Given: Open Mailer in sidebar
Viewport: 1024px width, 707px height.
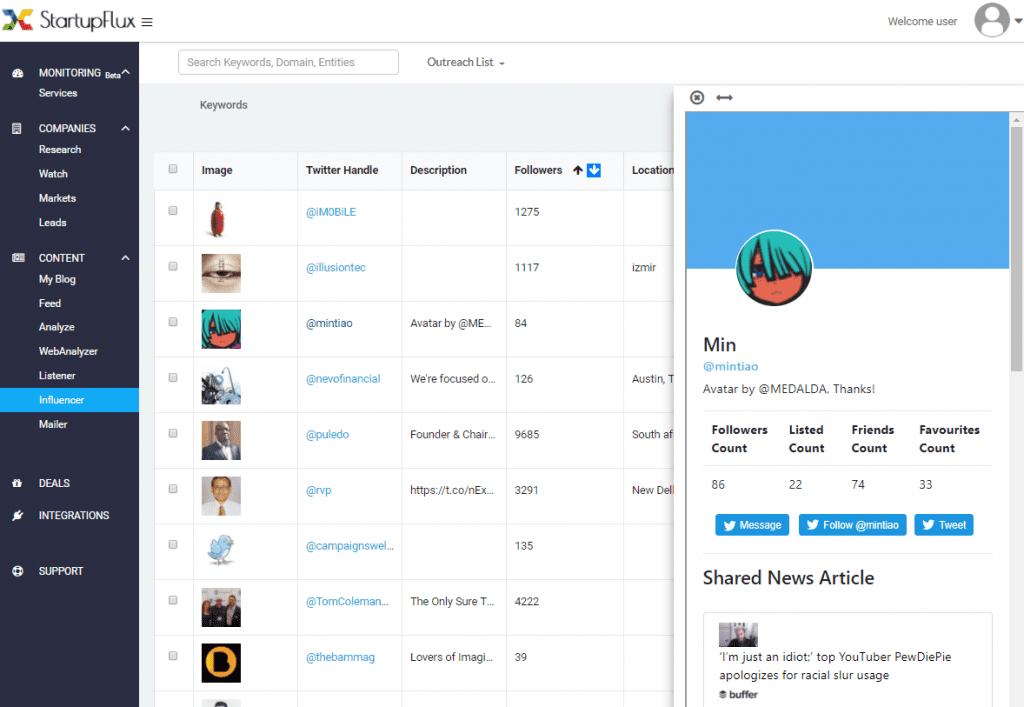Looking at the screenshot, I should click(54, 424).
